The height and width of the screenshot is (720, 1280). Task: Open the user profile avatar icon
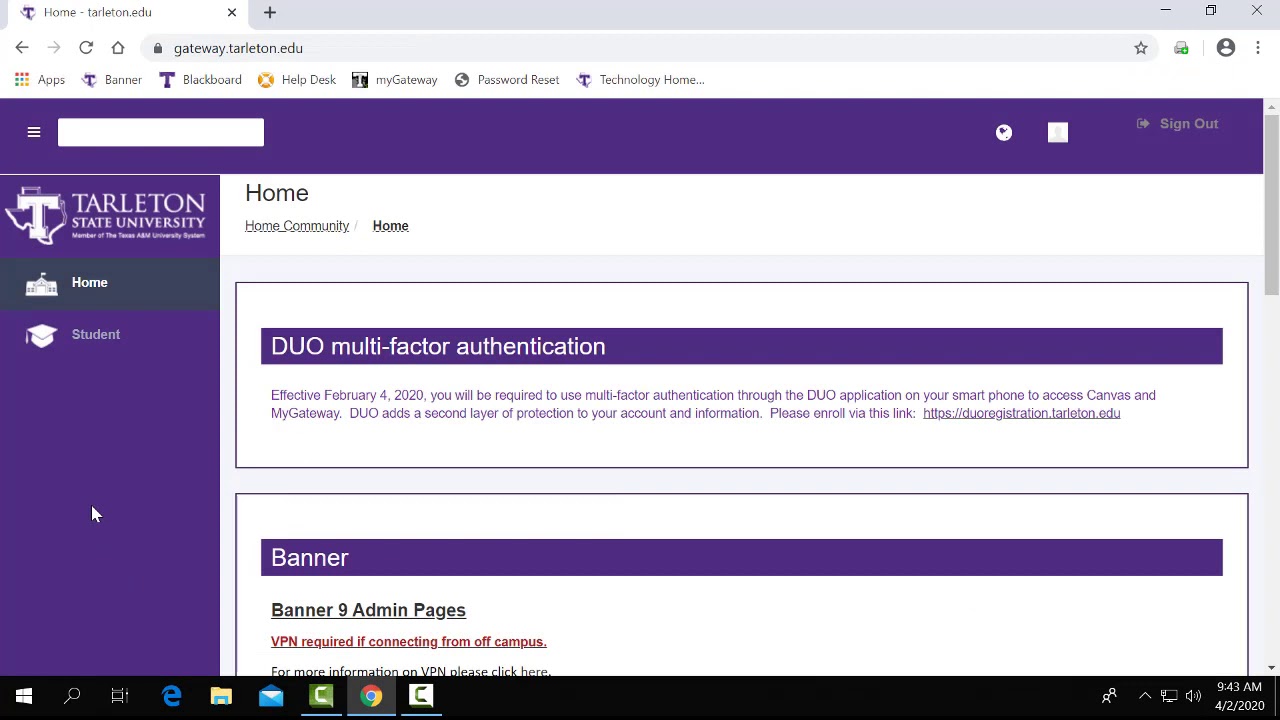pos(1058,132)
